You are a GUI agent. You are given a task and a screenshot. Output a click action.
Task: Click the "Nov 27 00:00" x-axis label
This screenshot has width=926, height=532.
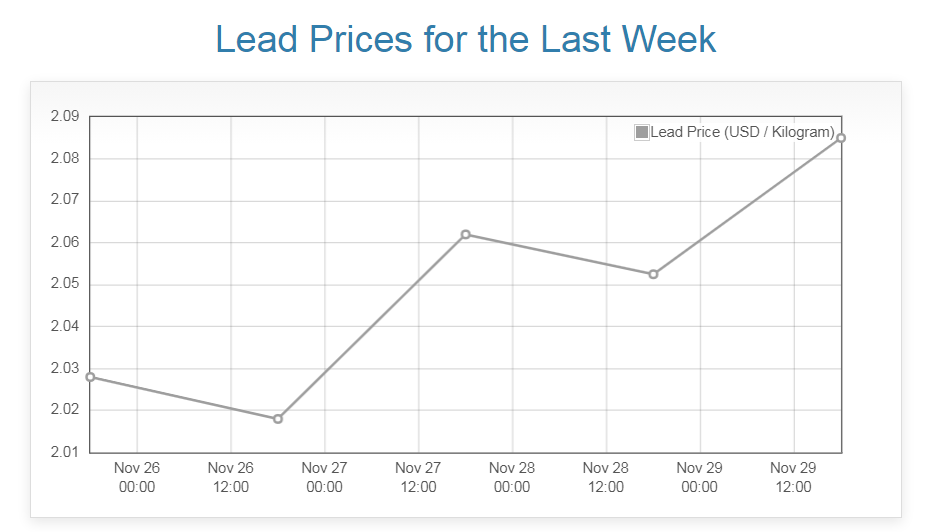coord(324,478)
